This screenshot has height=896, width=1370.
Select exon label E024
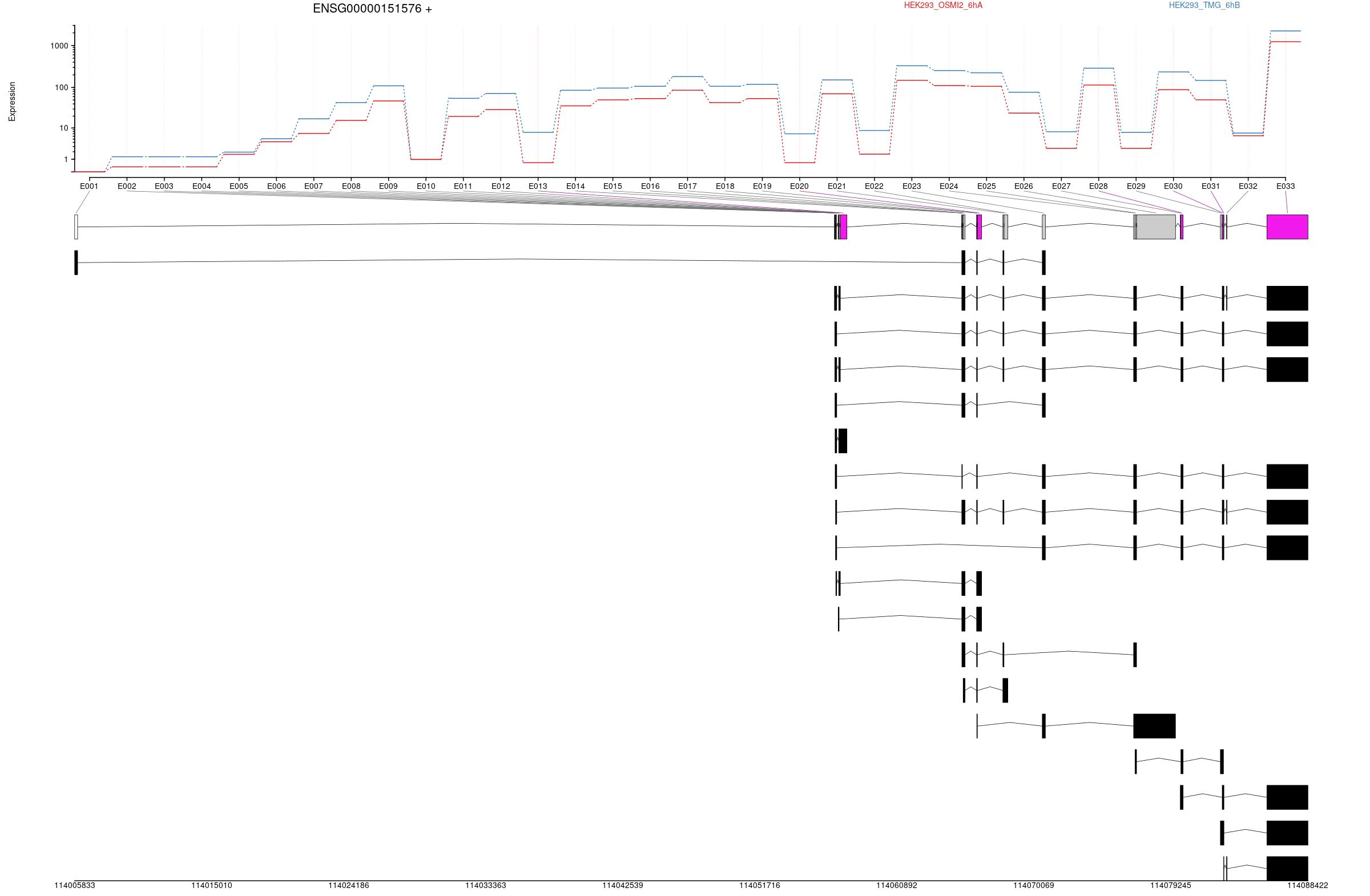[949, 186]
